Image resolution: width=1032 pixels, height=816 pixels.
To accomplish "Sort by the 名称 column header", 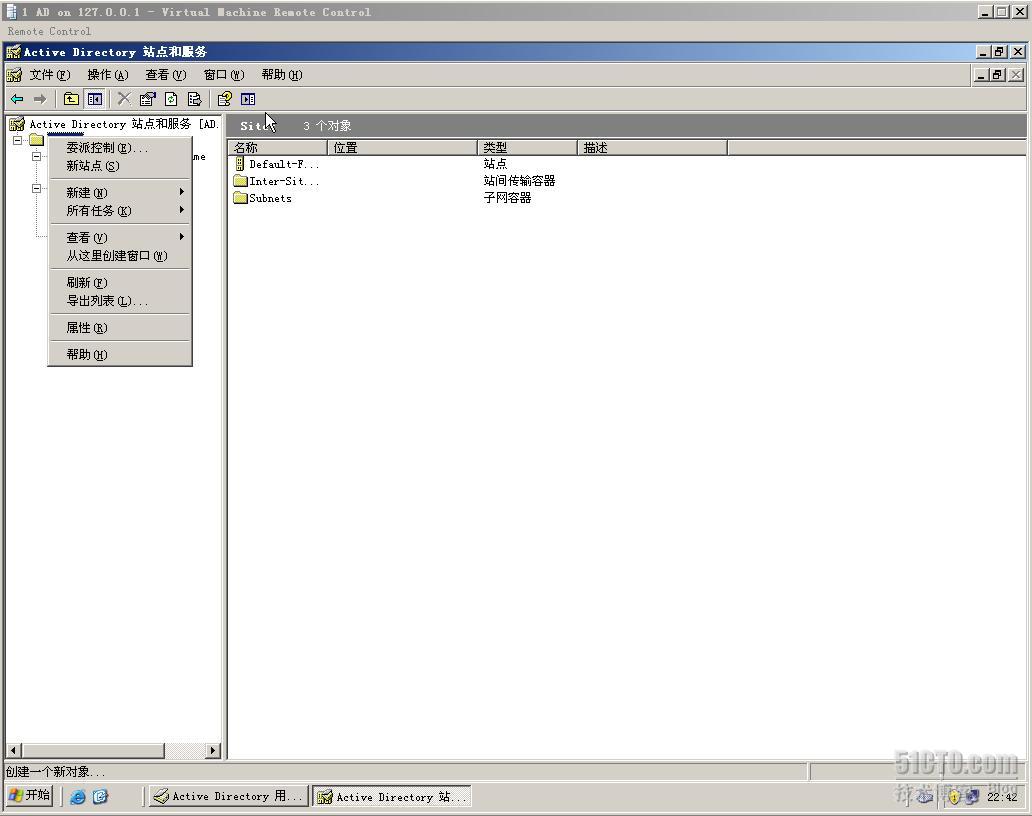I will click(278, 147).
